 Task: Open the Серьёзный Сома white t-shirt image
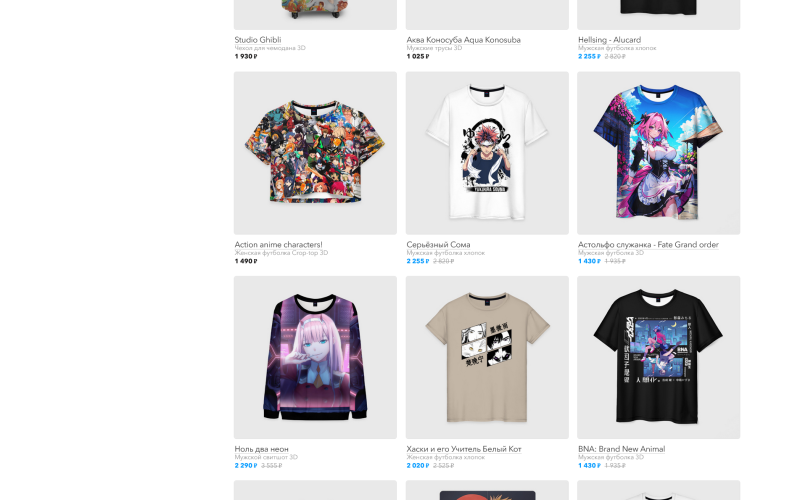(487, 153)
